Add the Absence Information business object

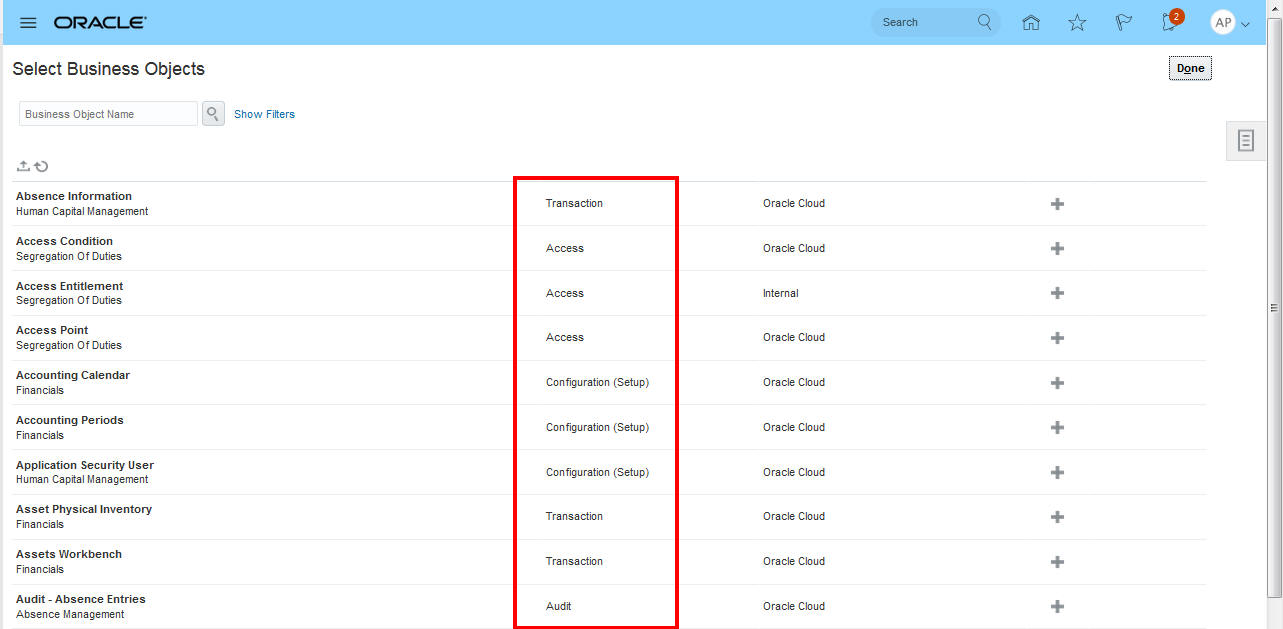(1057, 203)
